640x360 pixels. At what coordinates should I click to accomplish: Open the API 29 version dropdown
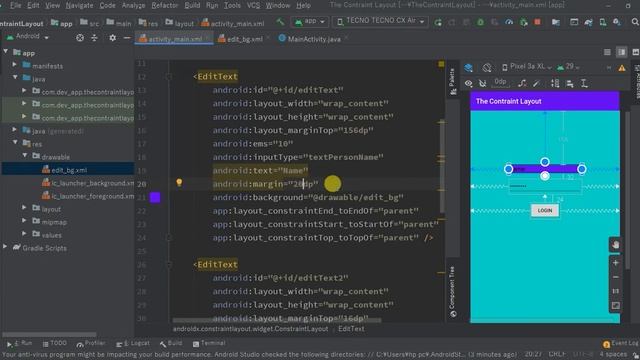569,67
